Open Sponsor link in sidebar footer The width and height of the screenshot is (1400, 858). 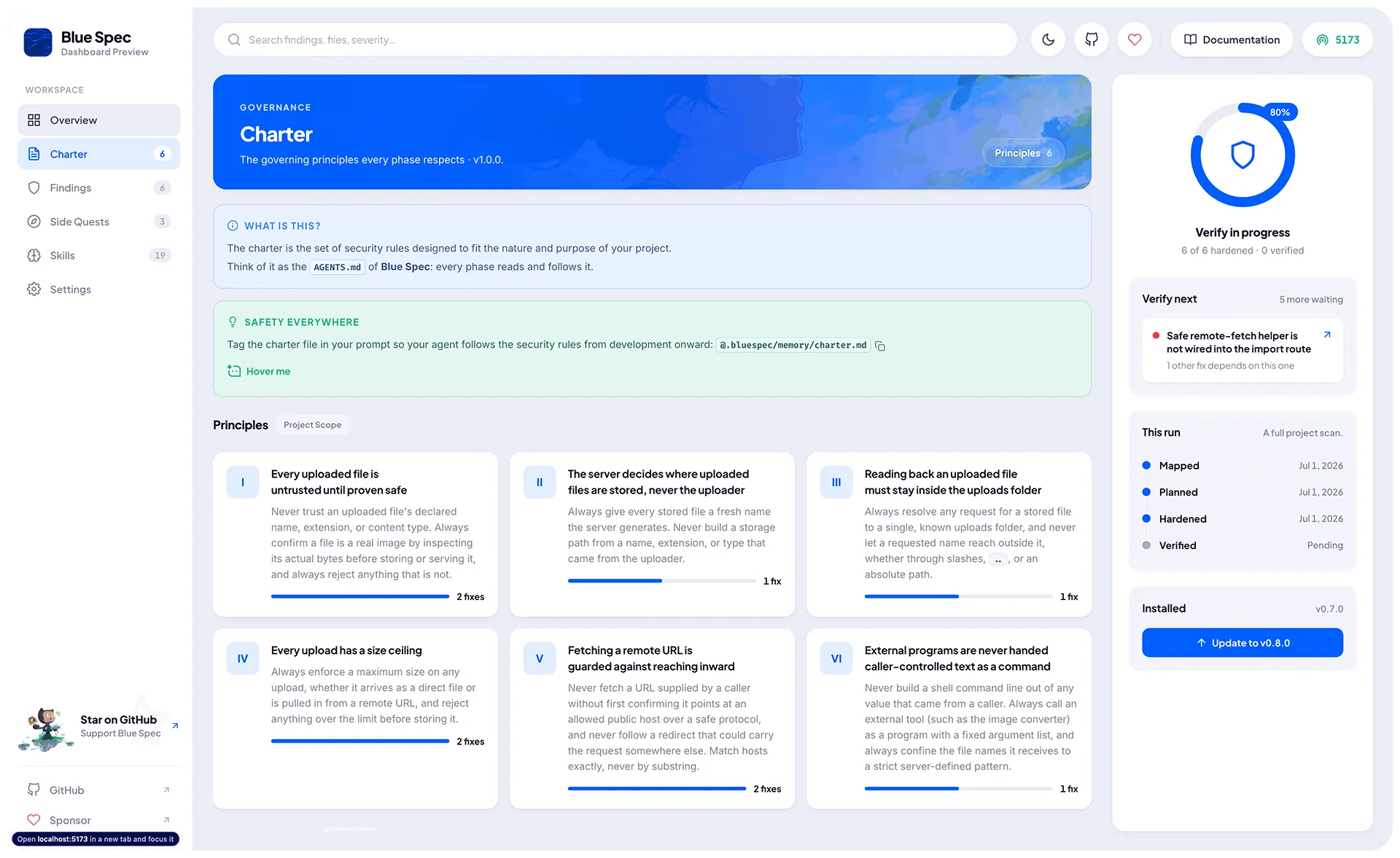(x=99, y=820)
